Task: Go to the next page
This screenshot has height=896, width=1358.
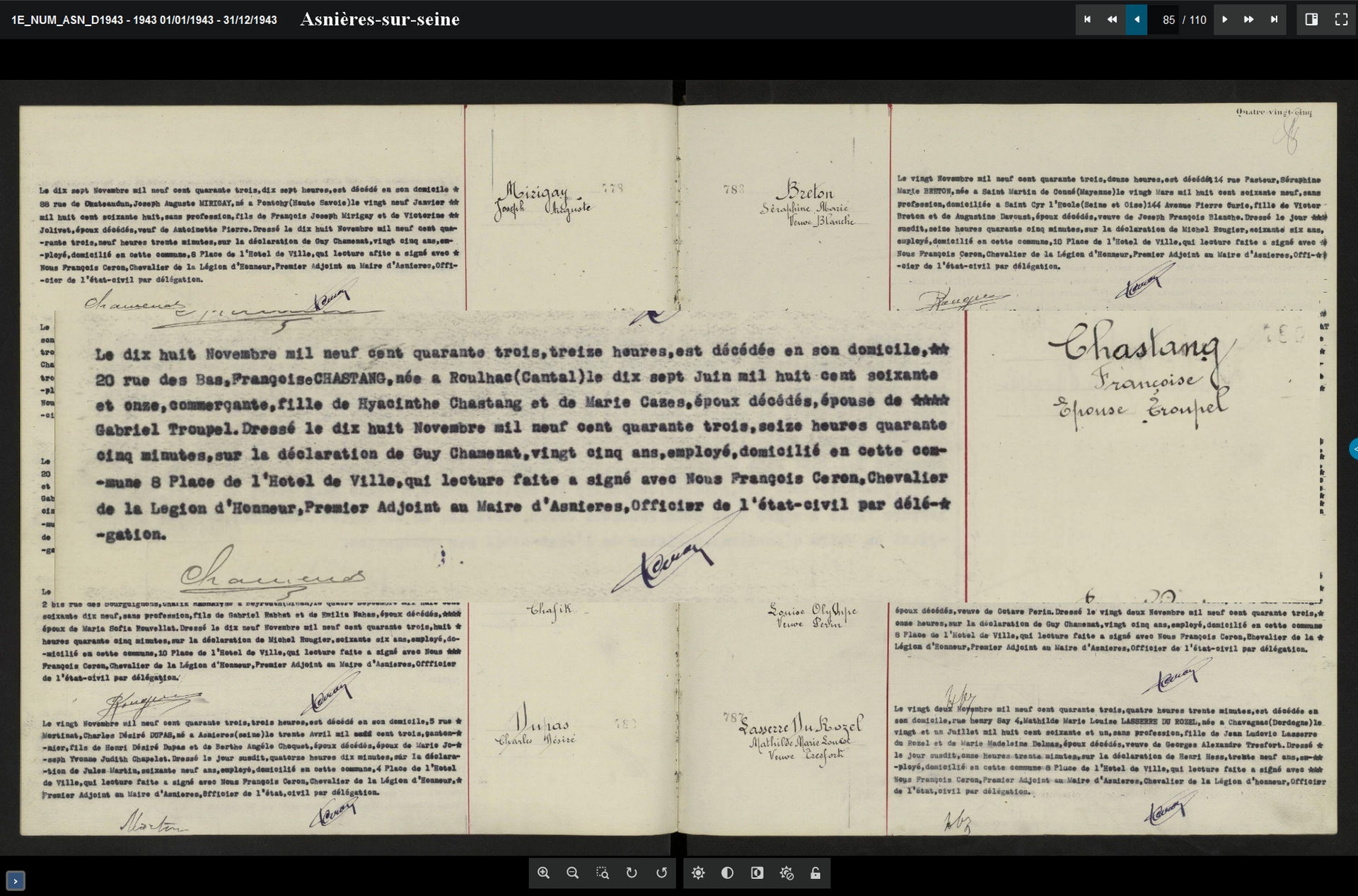Action: tap(1225, 20)
